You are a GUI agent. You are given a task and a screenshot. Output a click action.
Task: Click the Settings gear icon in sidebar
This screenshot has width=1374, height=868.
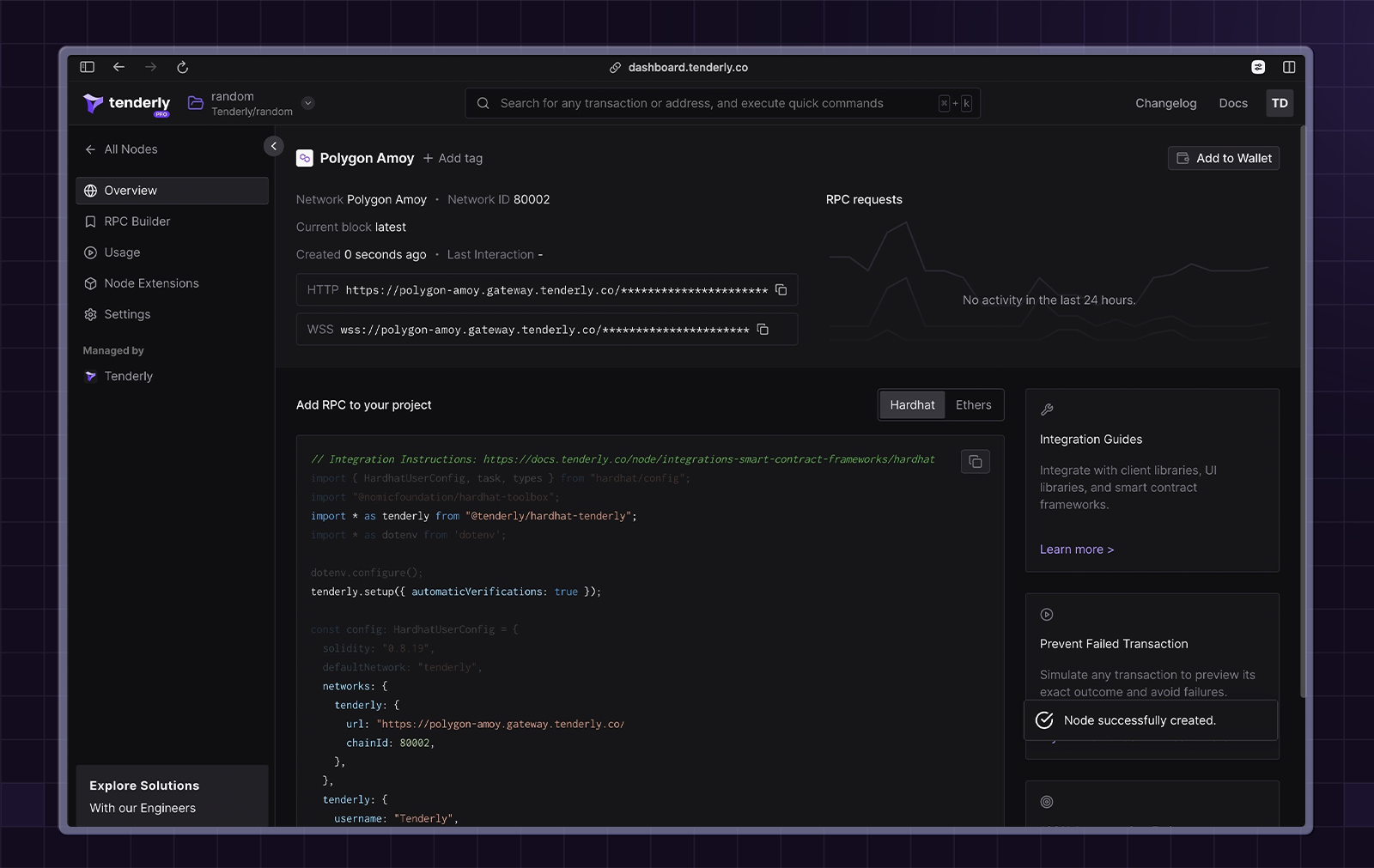coord(90,314)
